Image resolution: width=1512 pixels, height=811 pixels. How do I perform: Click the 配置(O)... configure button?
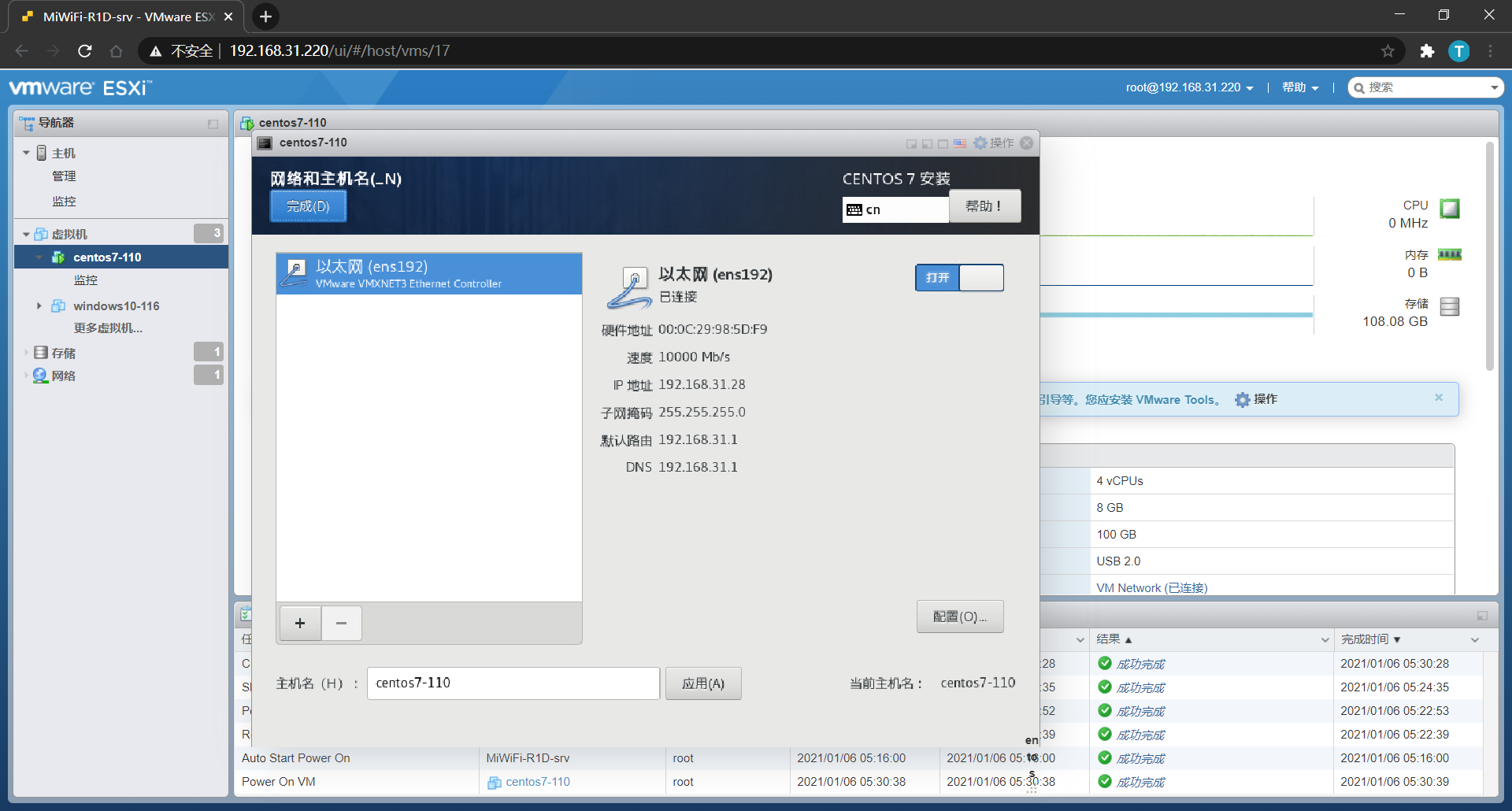pyautogui.click(x=960, y=617)
